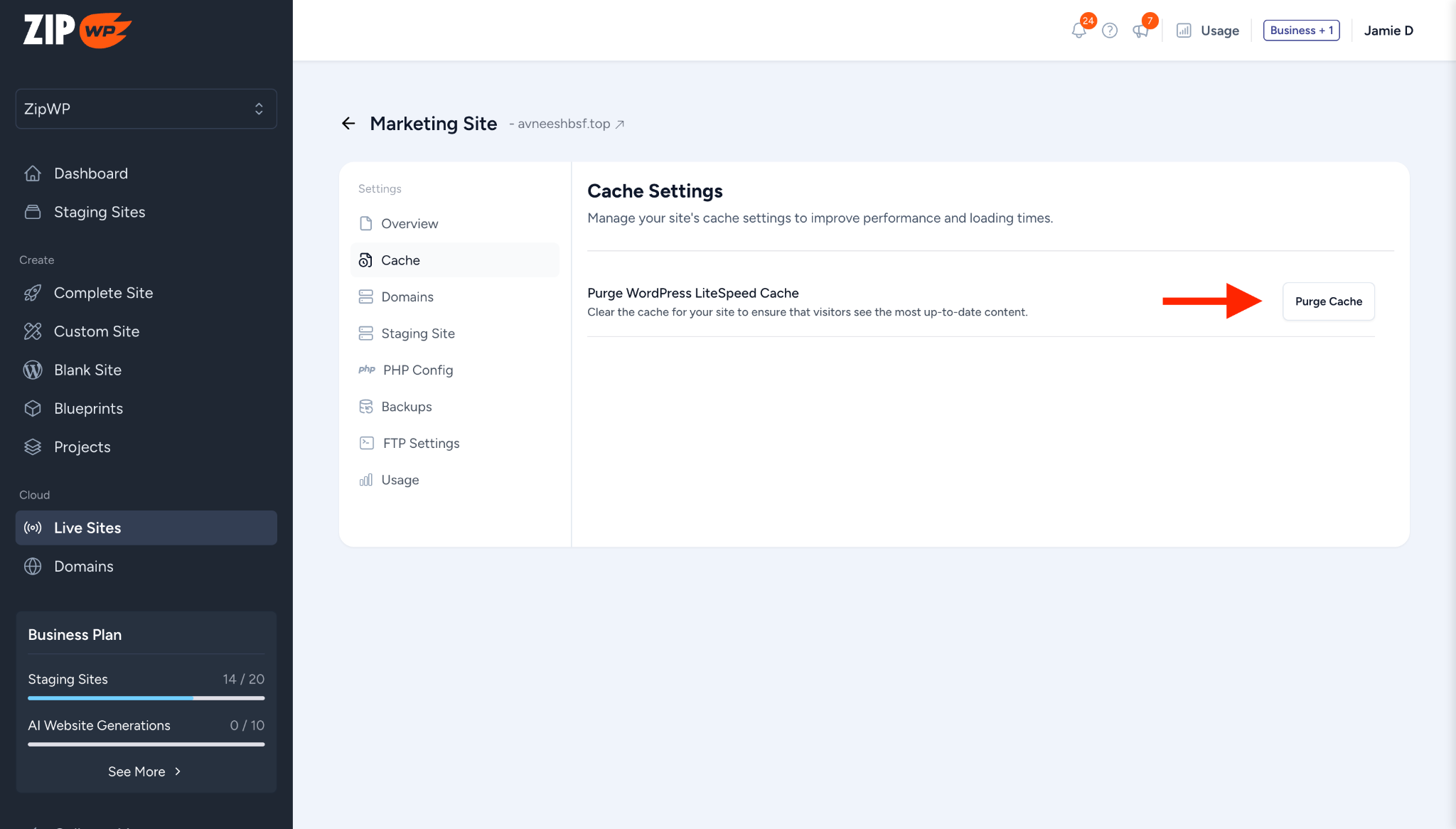Image resolution: width=1456 pixels, height=829 pixels.
Task: Click the Purge Cache button
Action: click(1328, 301)
